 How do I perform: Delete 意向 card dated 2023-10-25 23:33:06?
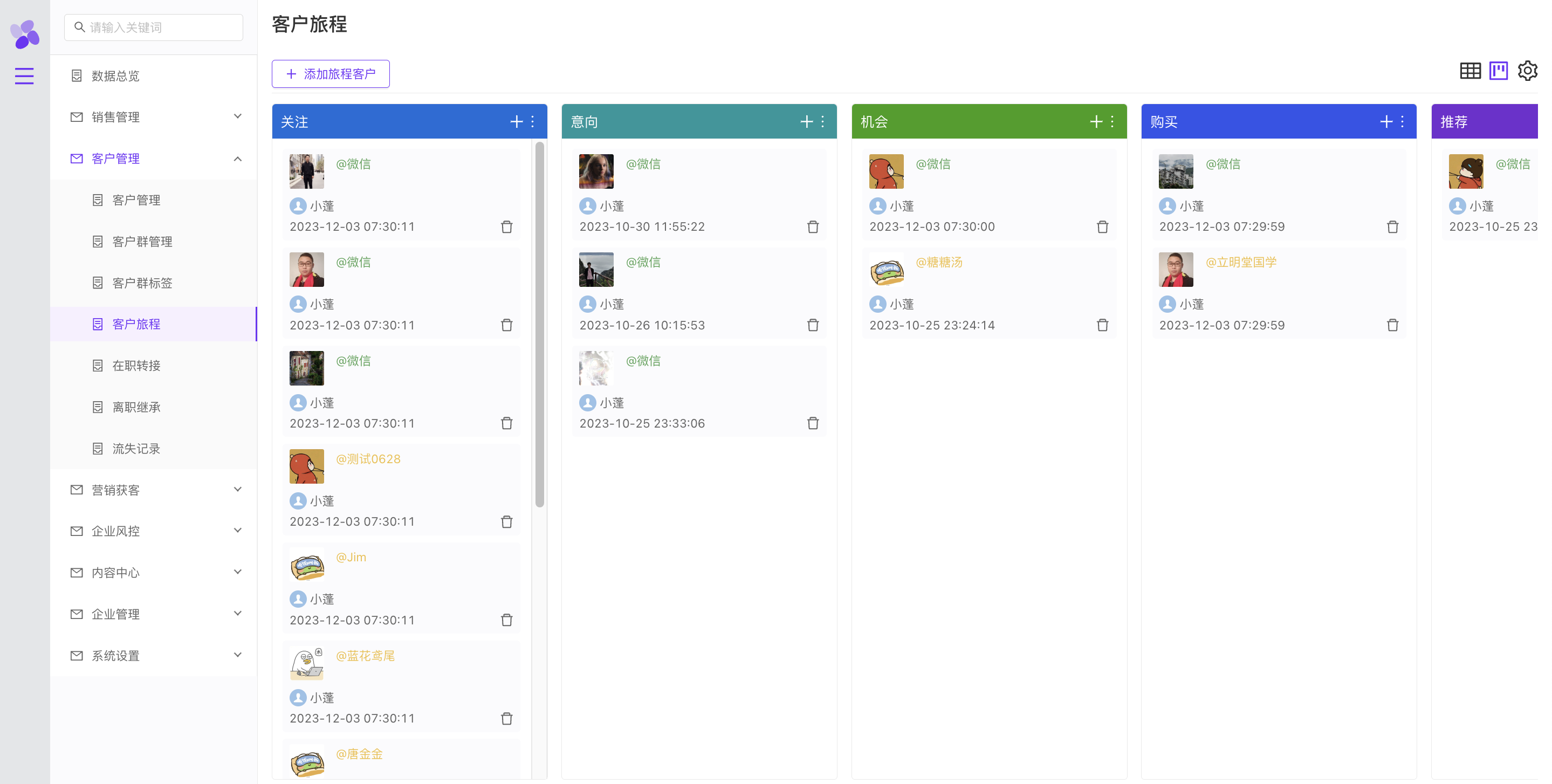813,424
